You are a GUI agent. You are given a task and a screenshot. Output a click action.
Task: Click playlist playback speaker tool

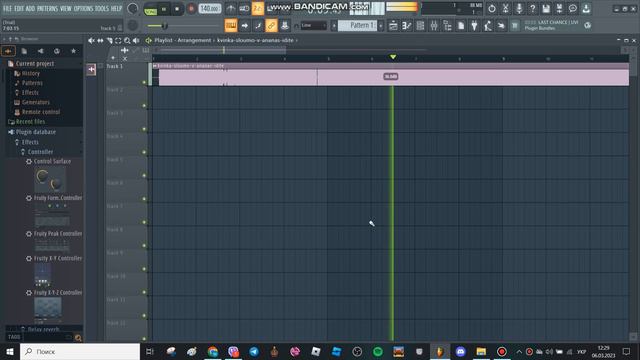tap(136, 40)
